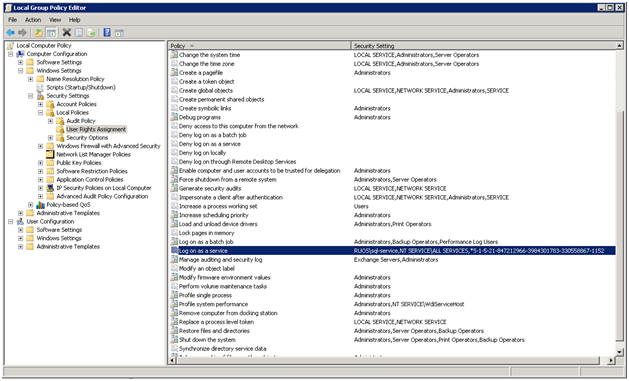This screenshot has width=629, height=381.
Task: Select Advanced Audit Policy Configuration node
Action: pos(102,196)
